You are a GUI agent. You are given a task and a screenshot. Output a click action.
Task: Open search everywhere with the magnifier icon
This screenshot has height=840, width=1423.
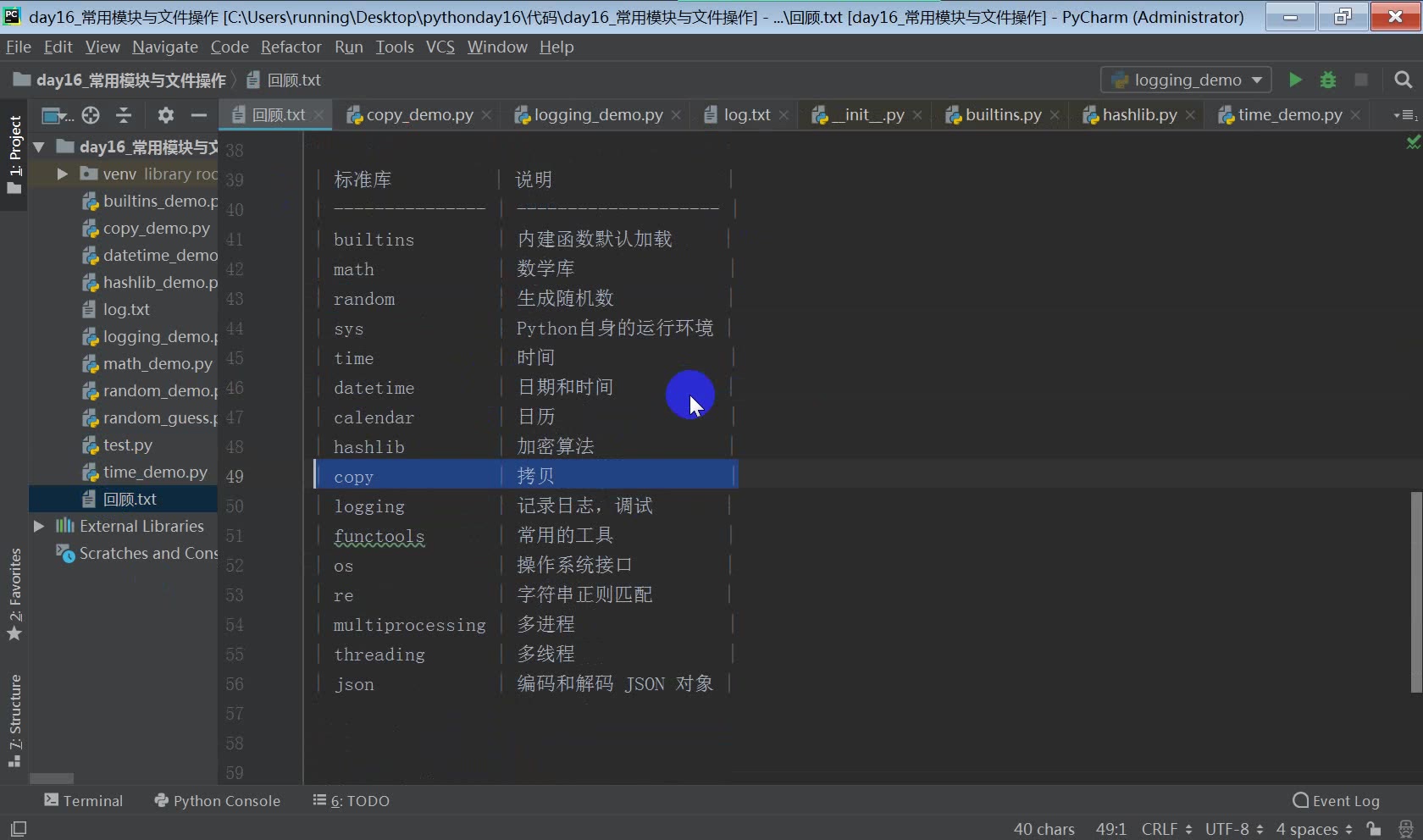click(1404, 80)
